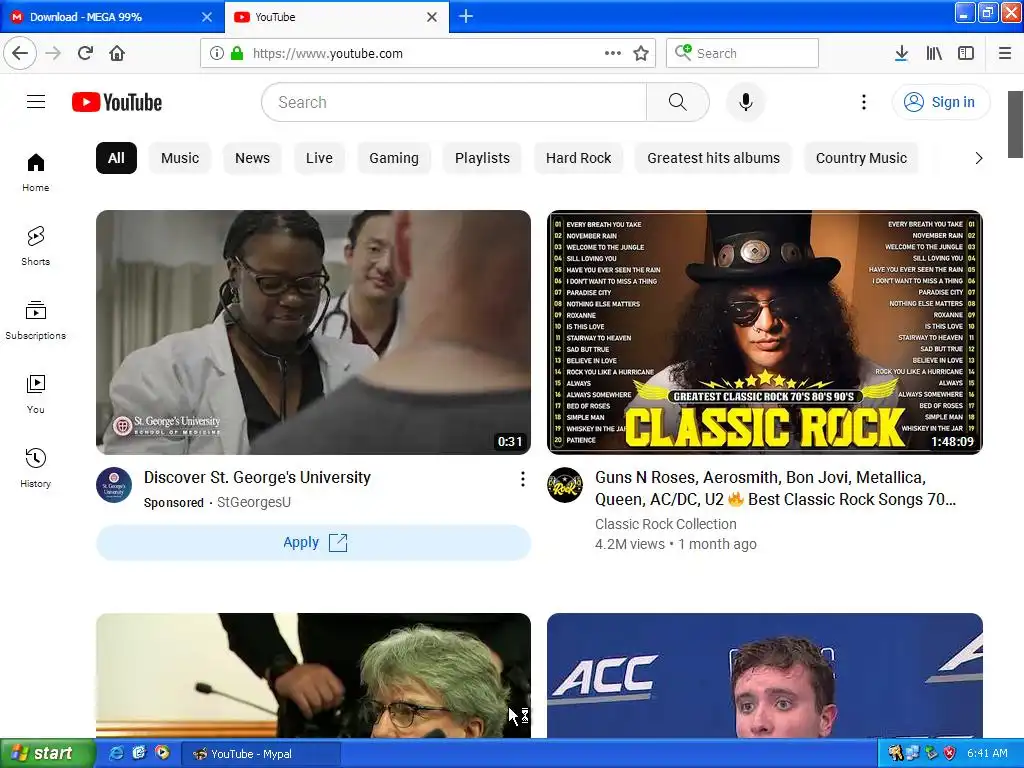
Task: Open the Windows start menu
Action: pos(48,753)
